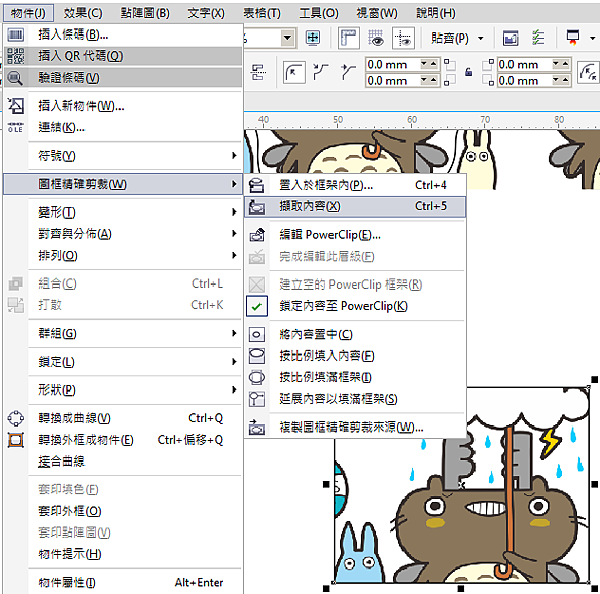The image size is (600, 594).
Task: Toggle Lock Contents to PowerClip checkmark
Action: 257,306
